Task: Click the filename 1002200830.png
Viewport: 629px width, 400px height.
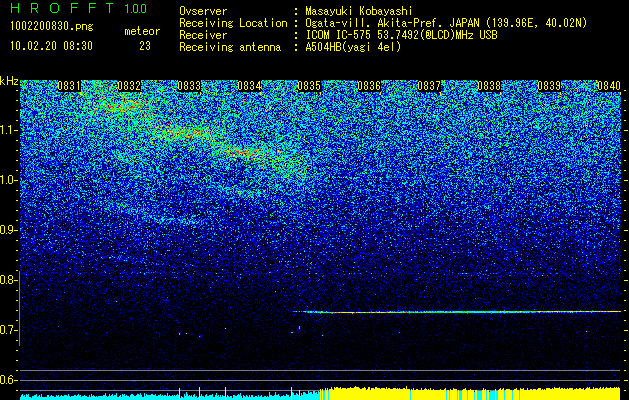Action: click(51, 27)
